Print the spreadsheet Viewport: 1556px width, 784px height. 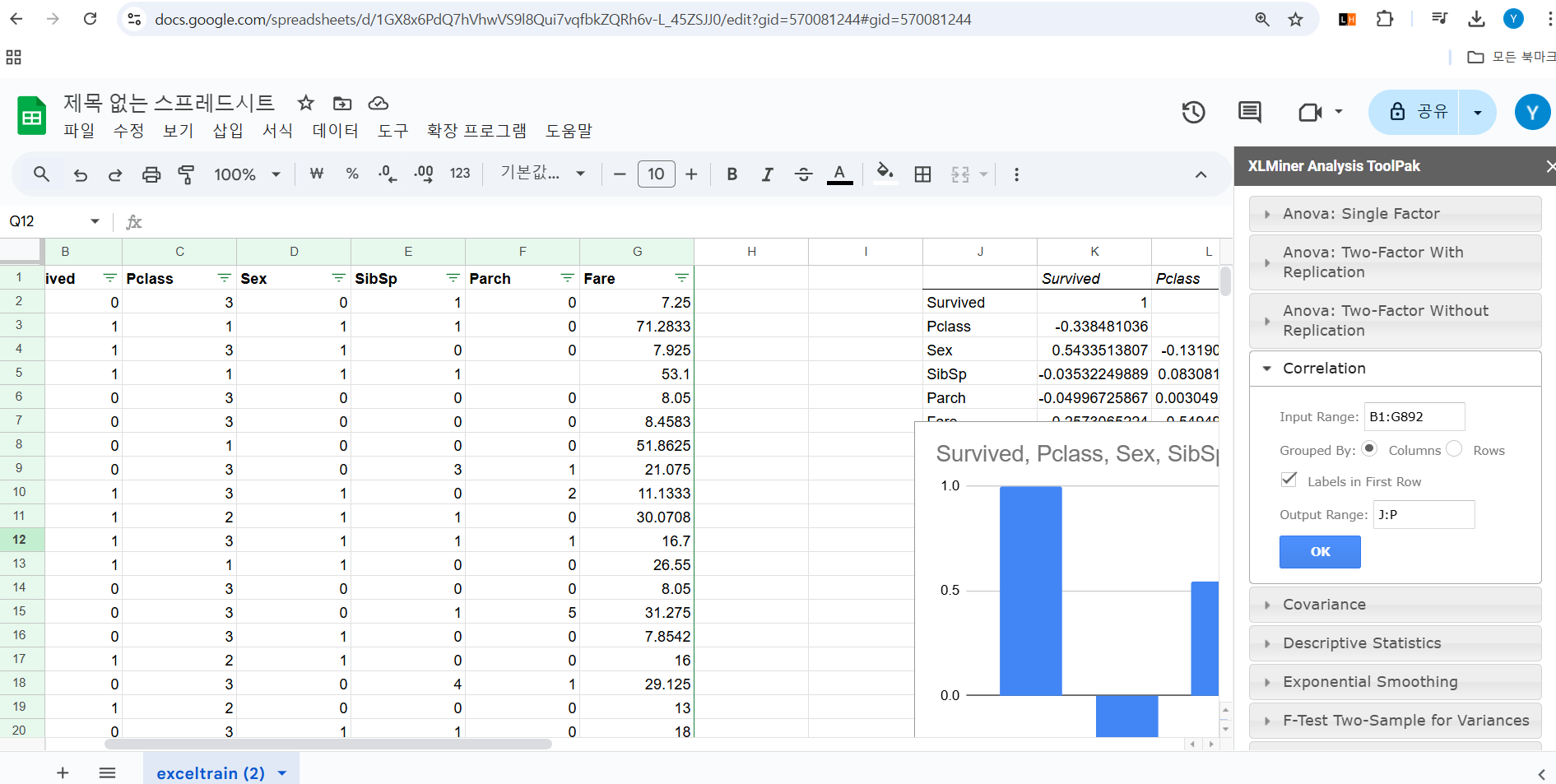tap(151, 174)
